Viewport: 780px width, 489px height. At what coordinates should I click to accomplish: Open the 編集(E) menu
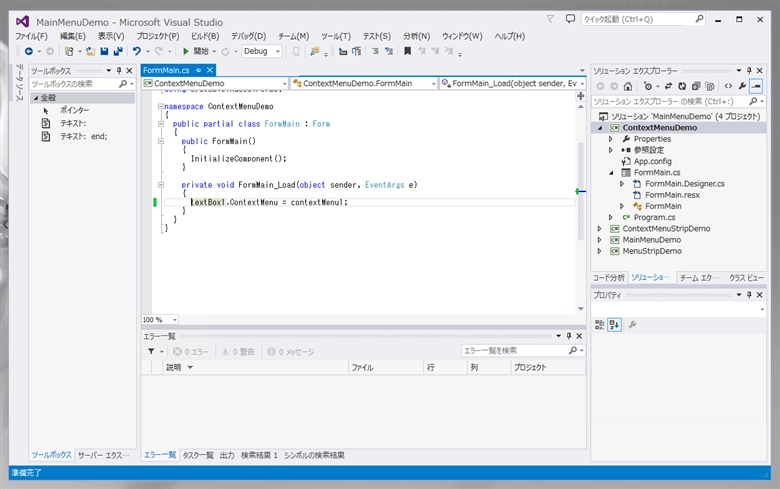(x=73, y=36)
